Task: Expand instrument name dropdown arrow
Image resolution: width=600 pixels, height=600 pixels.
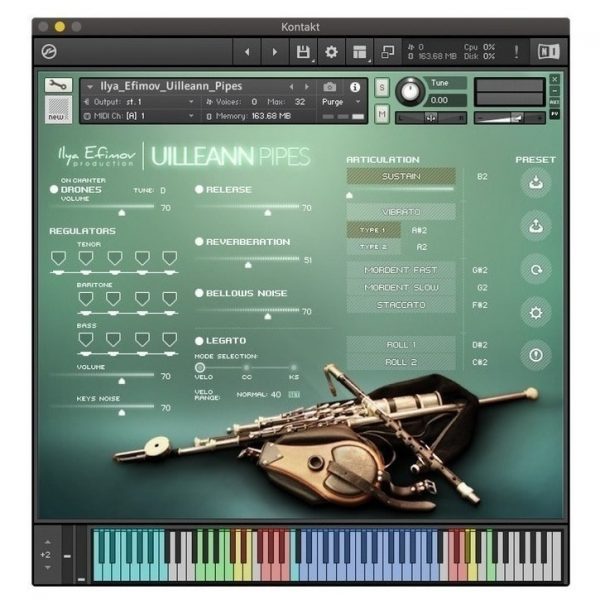Action: pyautogui.click(x=90, y=87)
